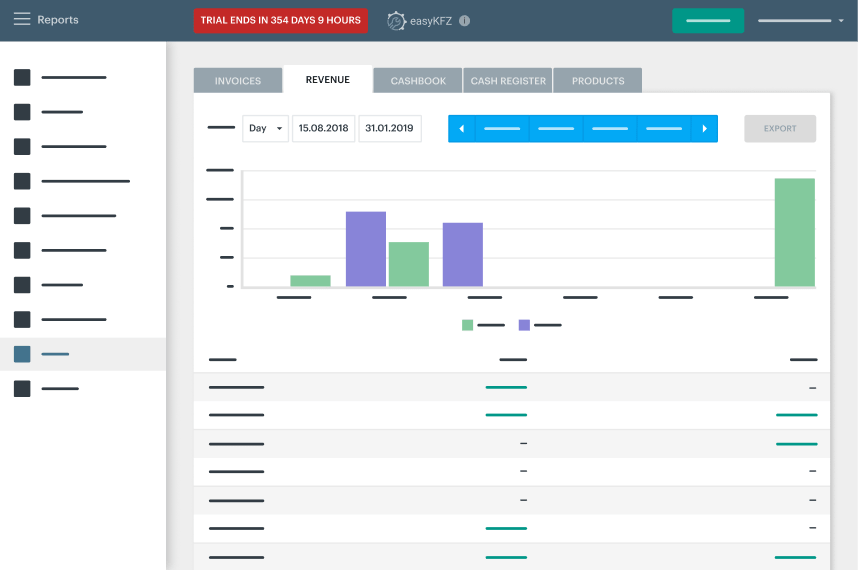
Task: Click the easyKFZ gear logo icon
Action: [x=396, y=21]
